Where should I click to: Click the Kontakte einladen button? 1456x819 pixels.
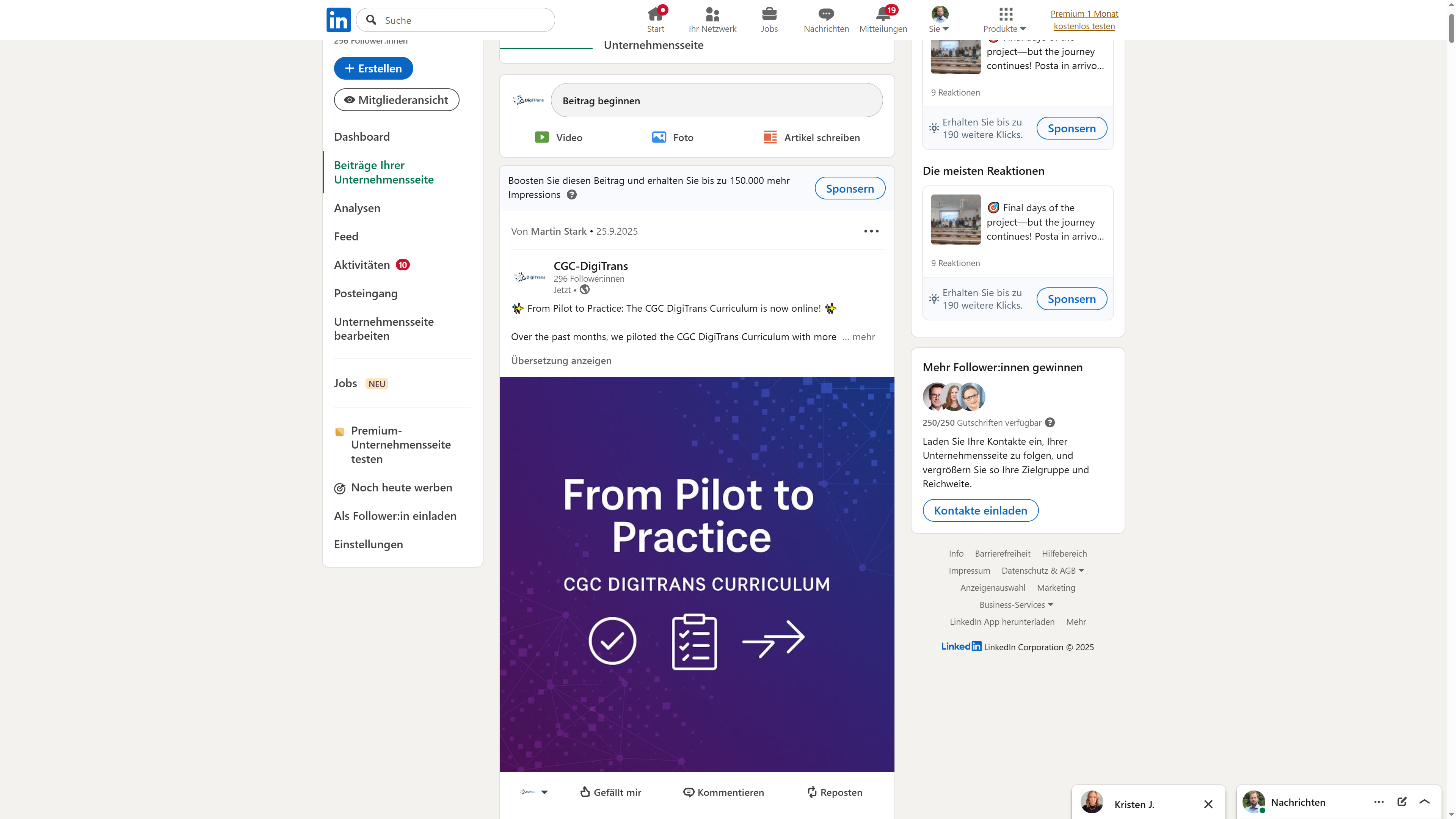click(980, 510)
